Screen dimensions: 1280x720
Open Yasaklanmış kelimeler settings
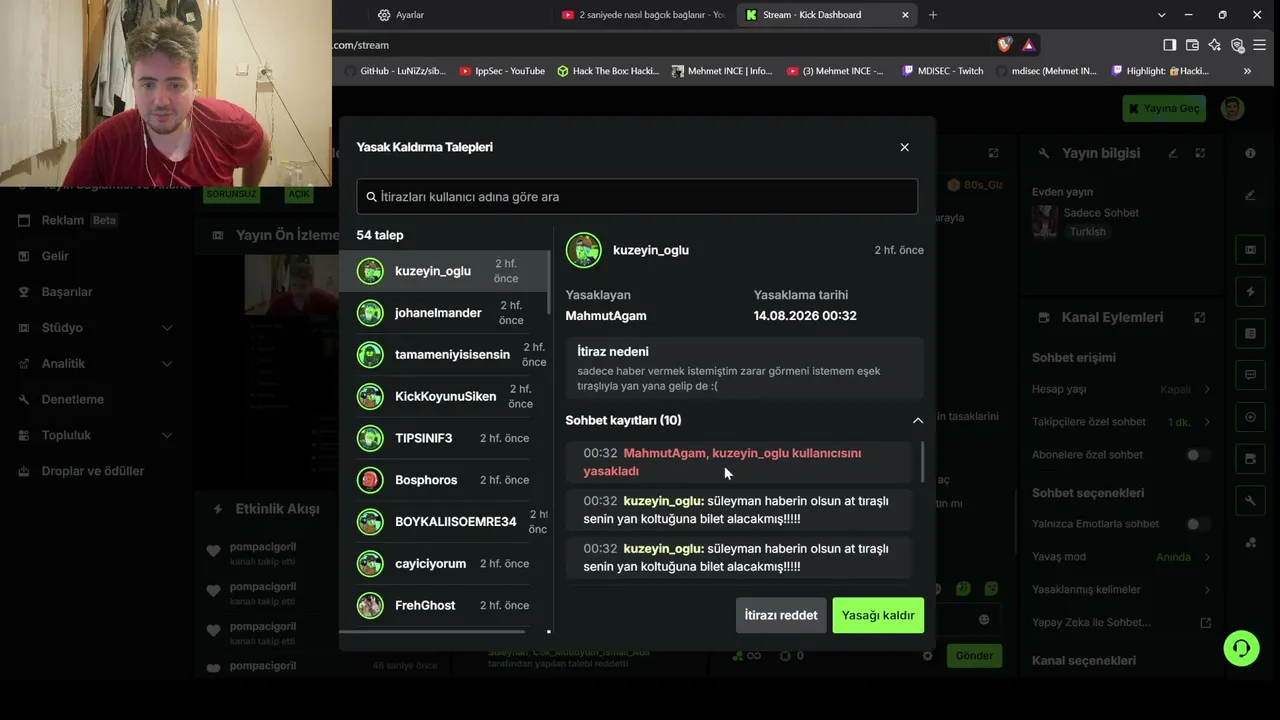pos(1121,590)
